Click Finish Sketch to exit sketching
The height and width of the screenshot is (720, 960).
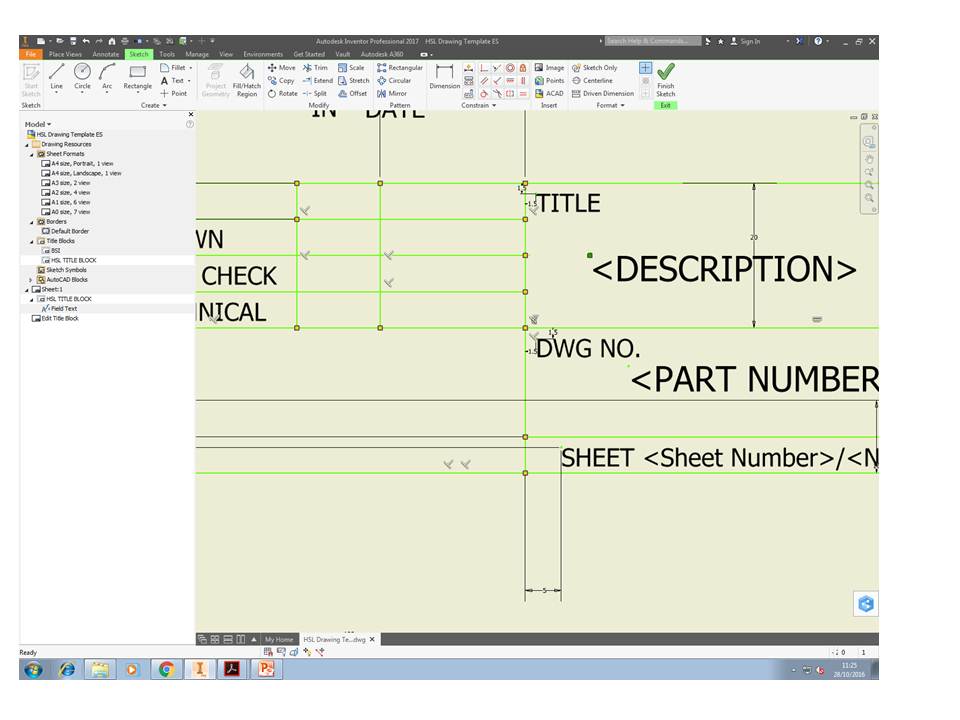click(664, 80)
